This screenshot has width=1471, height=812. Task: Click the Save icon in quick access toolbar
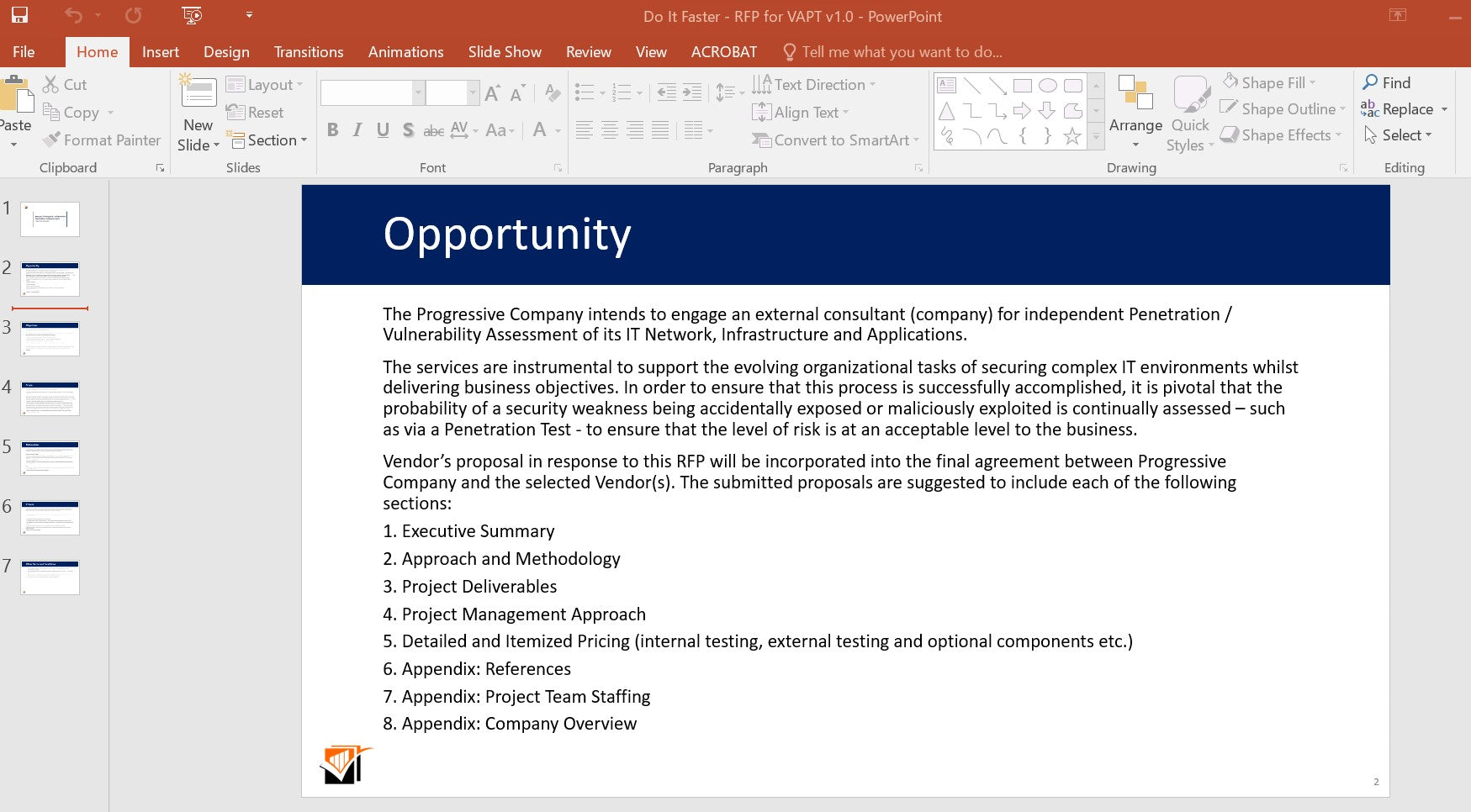pyautogui.click(x=19, y=15)
